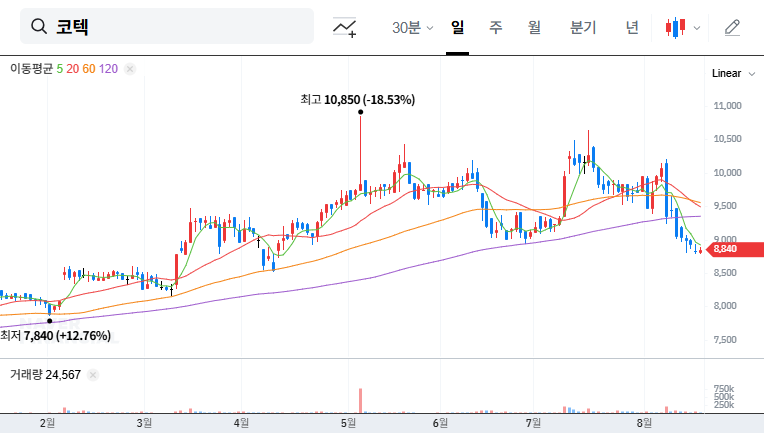Remove the 거래량 indicator with its X
The image size is (764, 433).
[x=93, y=375]
